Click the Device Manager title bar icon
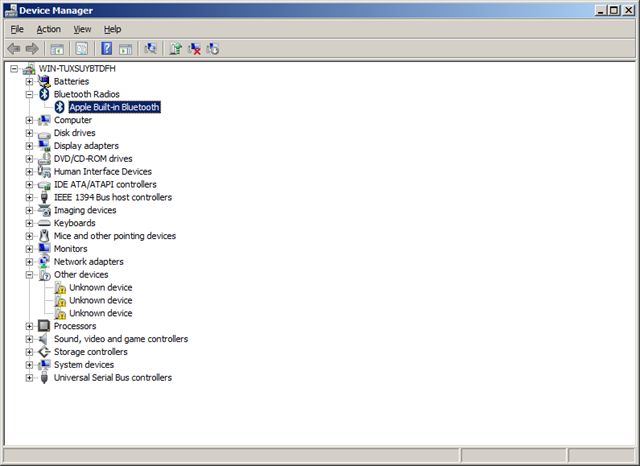This screenshot has height=466, width=640. coord(11,11)
